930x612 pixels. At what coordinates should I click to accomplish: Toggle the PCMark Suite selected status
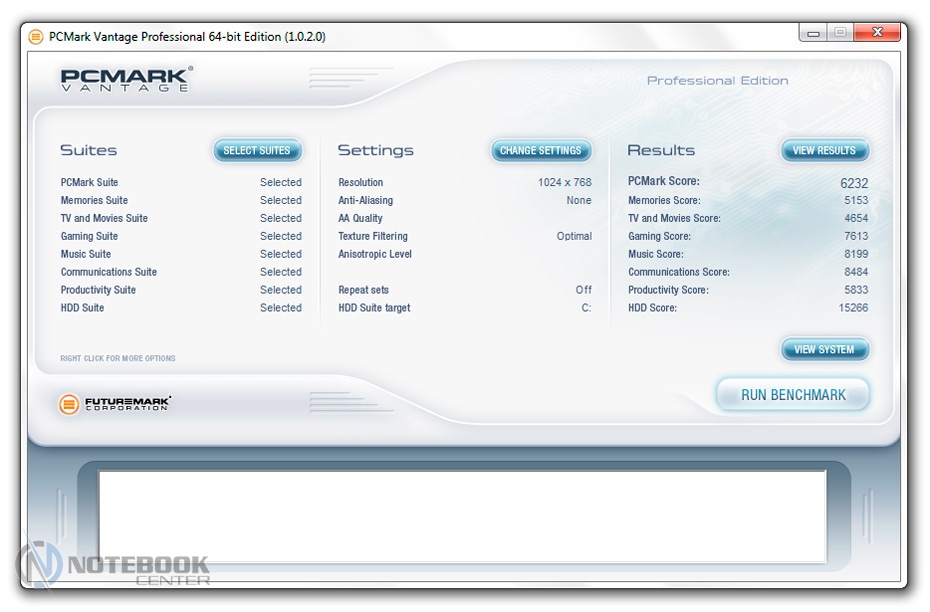tap(280, 183)
